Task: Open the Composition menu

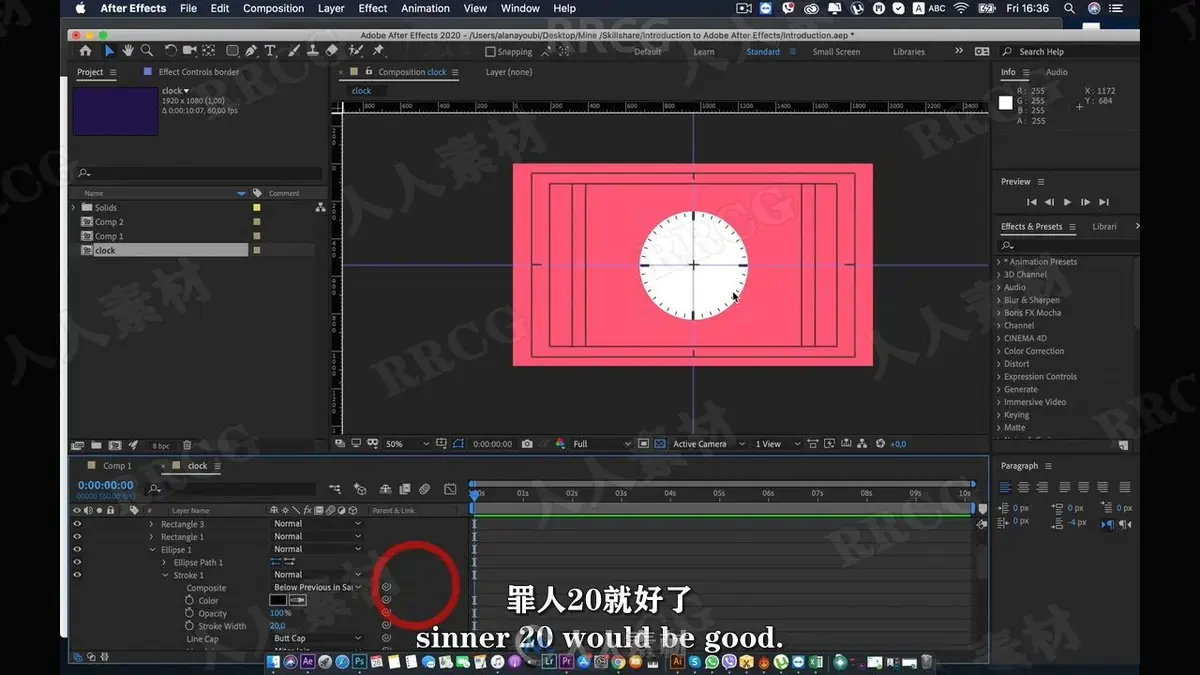Action: tap(273, 8)
